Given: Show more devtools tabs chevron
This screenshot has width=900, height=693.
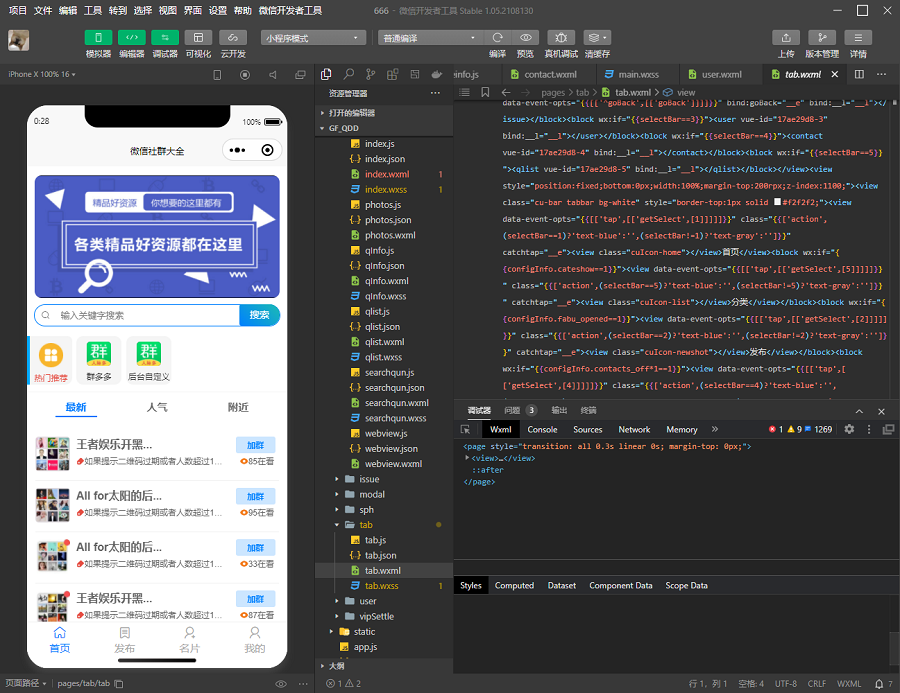Looking at the screenshot, I should 715,429.
